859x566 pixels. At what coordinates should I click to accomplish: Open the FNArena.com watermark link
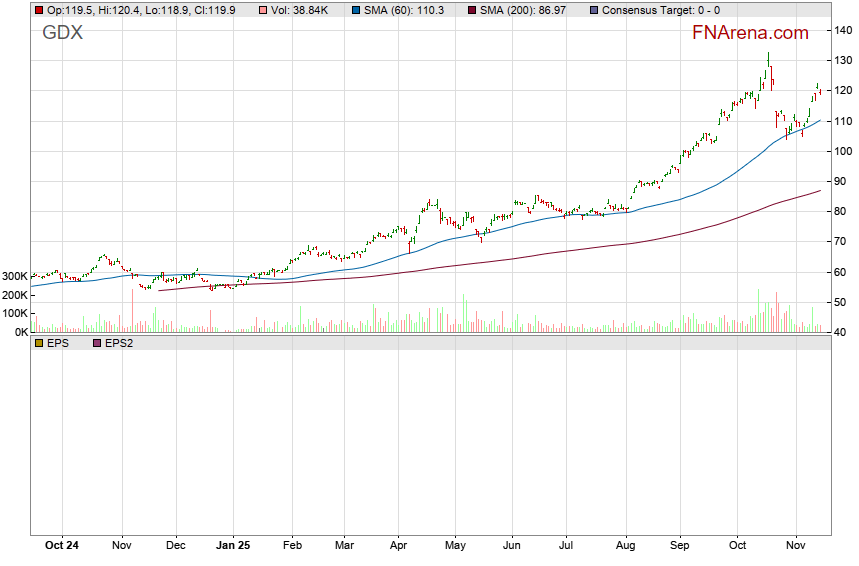750,33
